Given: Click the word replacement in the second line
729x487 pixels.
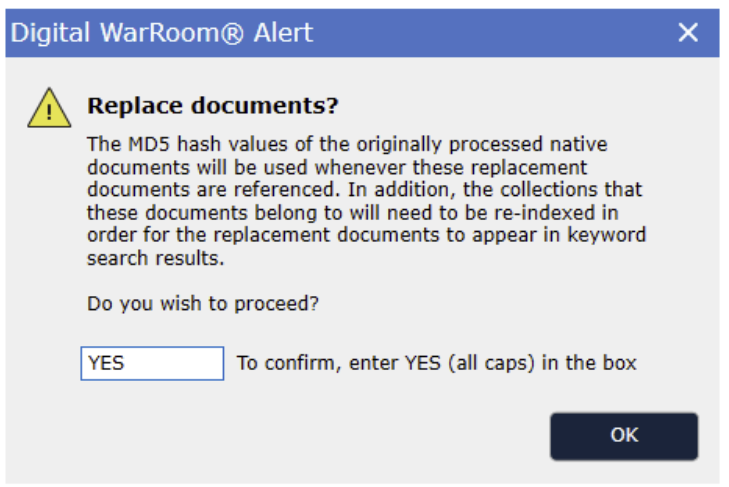Looking at the screenshot, I should click(x=532, y=167).
